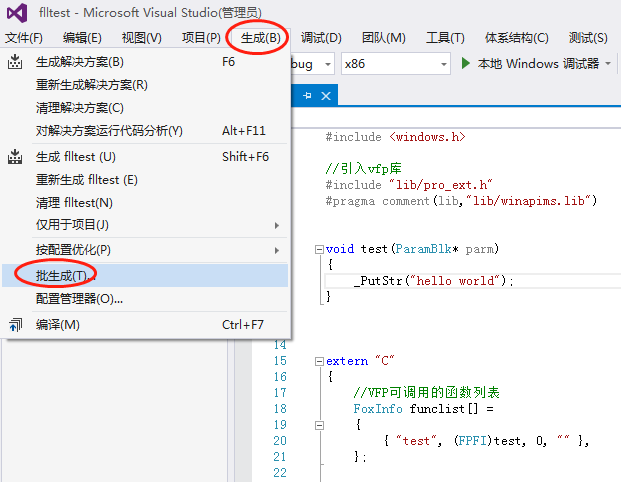Image resolution: width=621 pixels, height=482 pixels.
Task: Click the { "test", (FPFI)test, 0, "" } line
Action: tap(486, 441)
